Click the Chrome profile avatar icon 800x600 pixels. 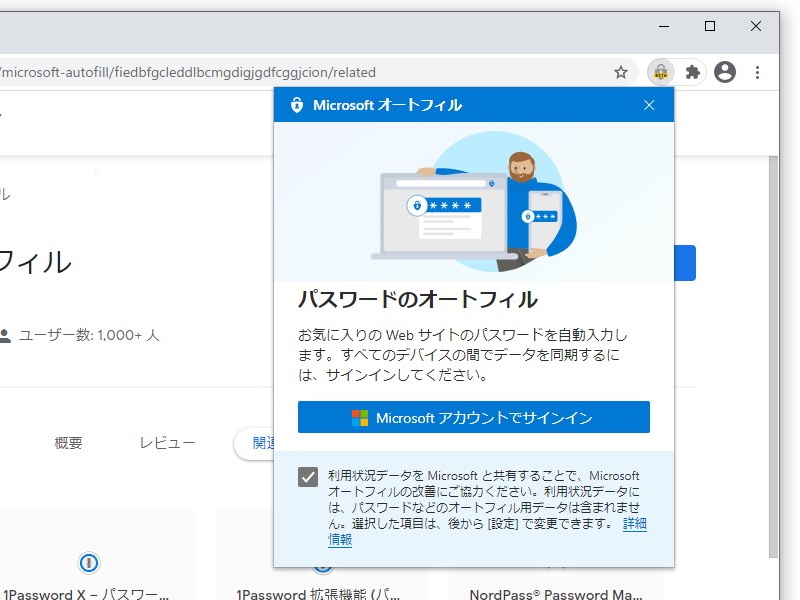[725, 72]
